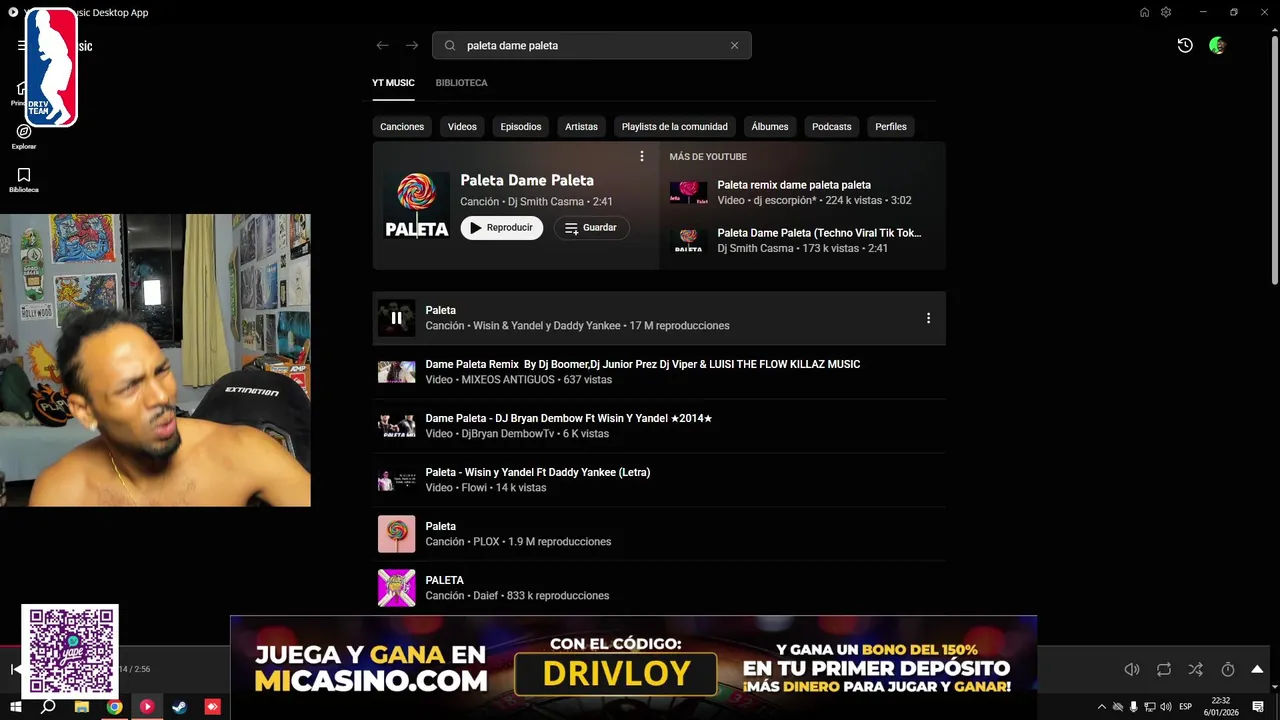Open the listening history clock icon
The height and width of the screenshot is (720, 1280).
click(x=1185, y=45)
